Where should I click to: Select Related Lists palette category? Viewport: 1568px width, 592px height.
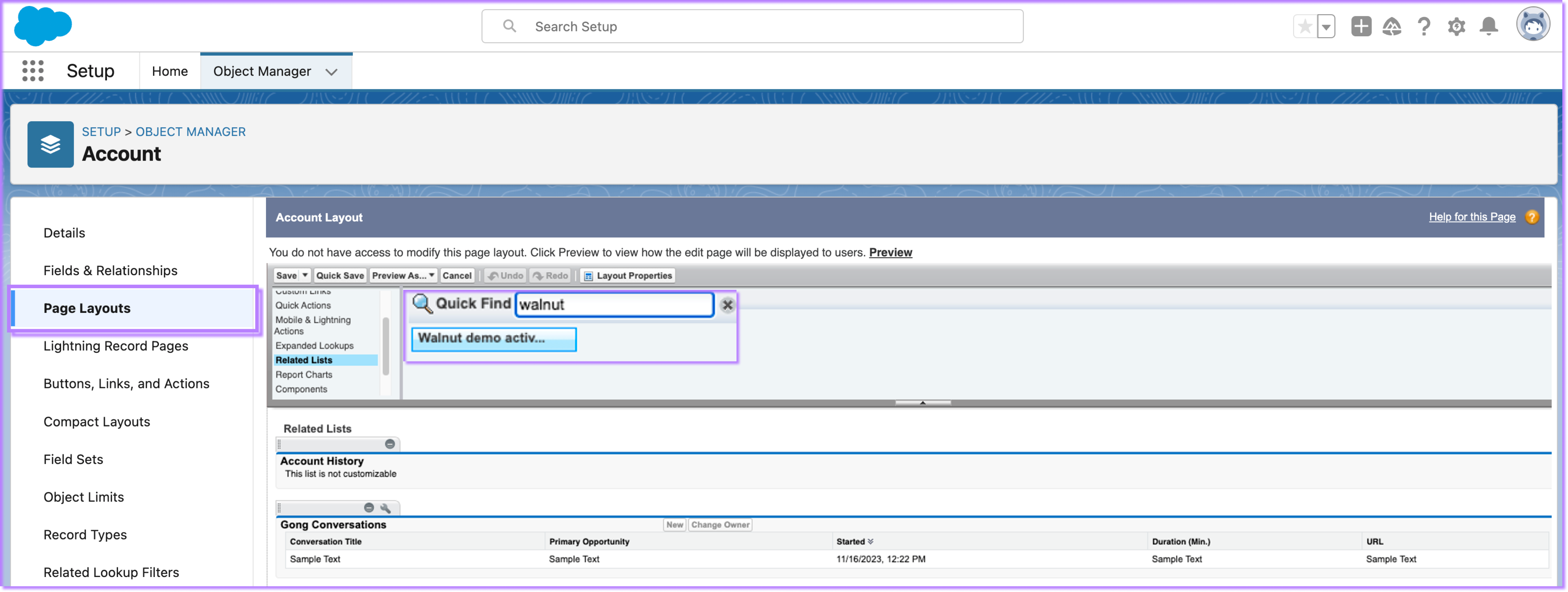(x=325, y=359)
